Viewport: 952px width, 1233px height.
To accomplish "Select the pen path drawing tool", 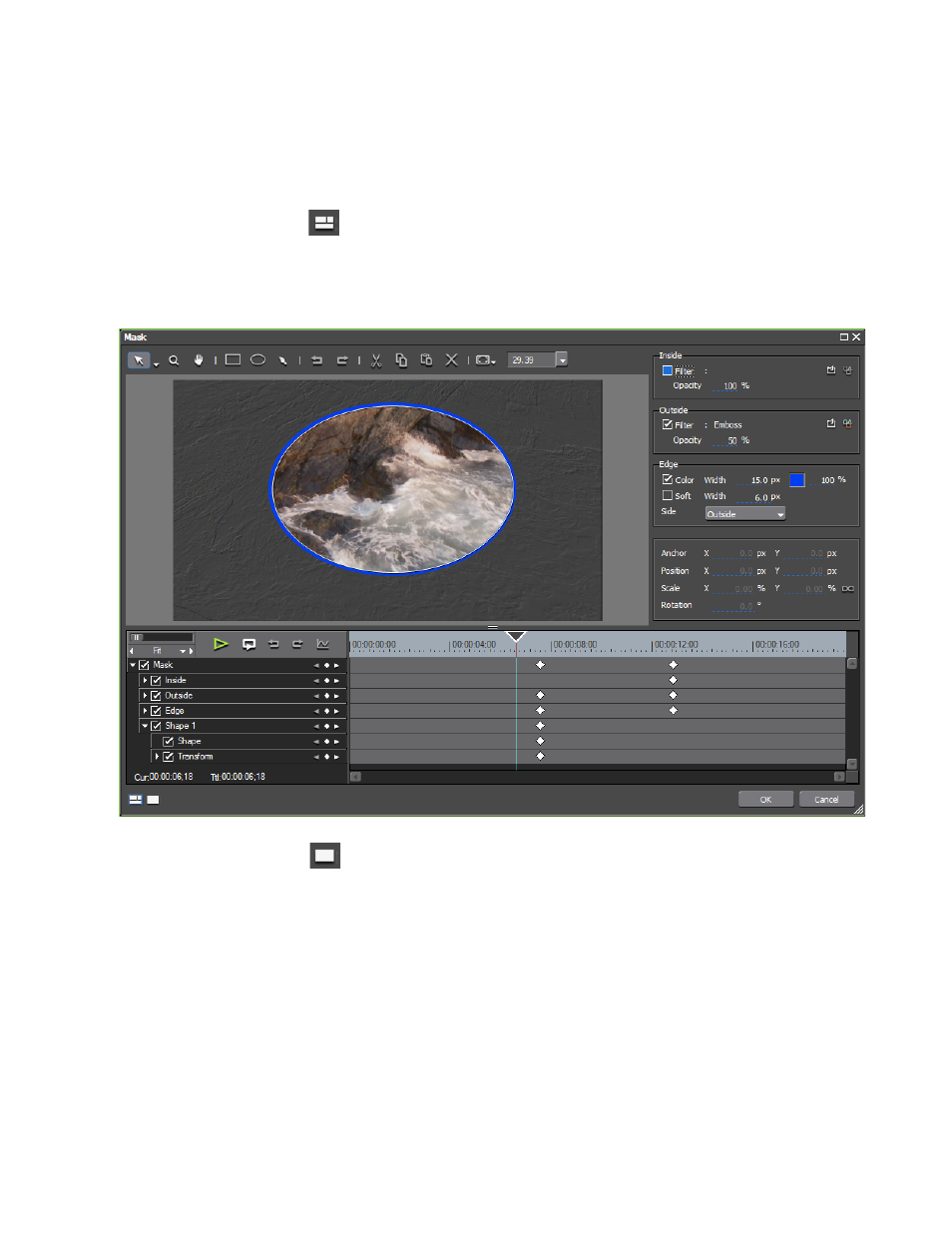I will coord(283,360).
